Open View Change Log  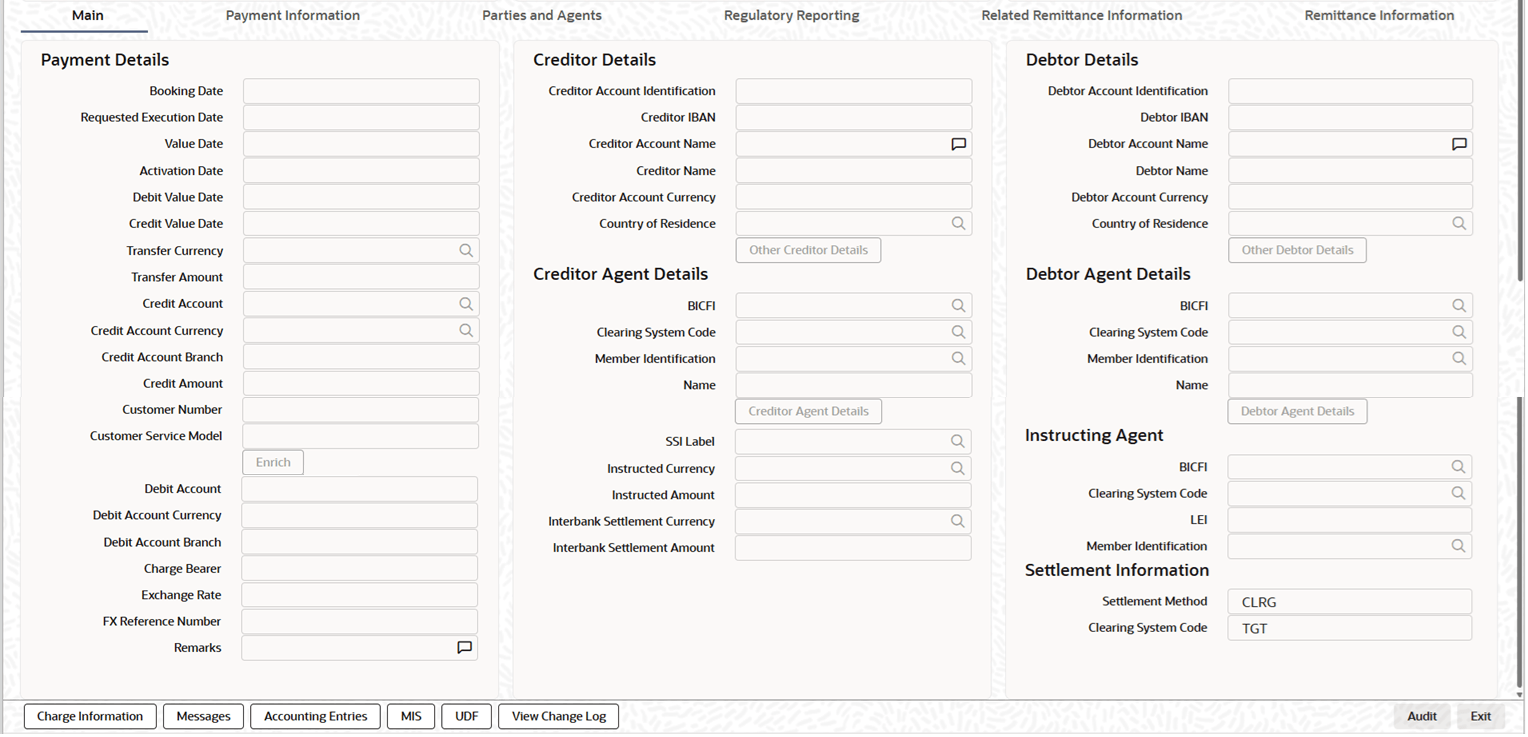tap(559, 716)
